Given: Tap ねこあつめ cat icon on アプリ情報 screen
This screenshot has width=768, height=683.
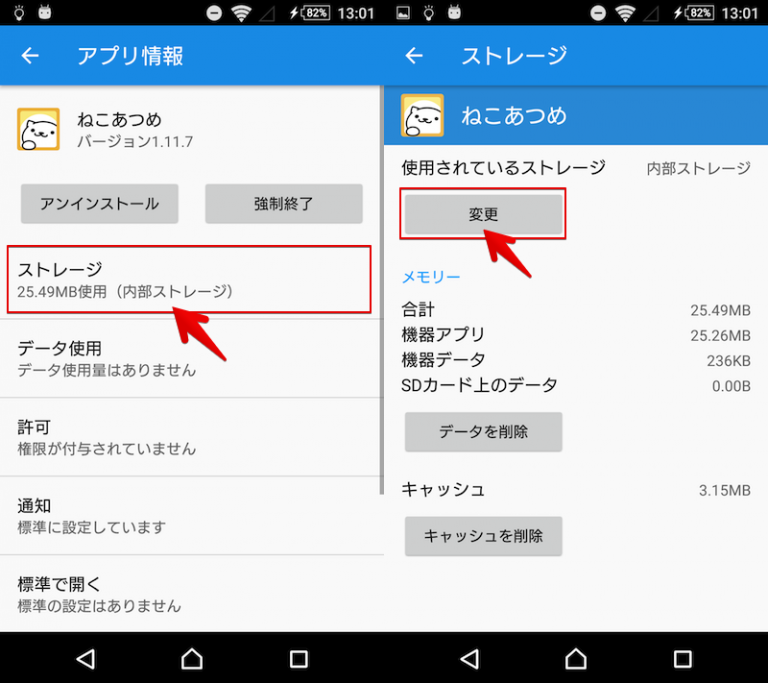Looking at the screenshot, I should (x=38, y=129).
